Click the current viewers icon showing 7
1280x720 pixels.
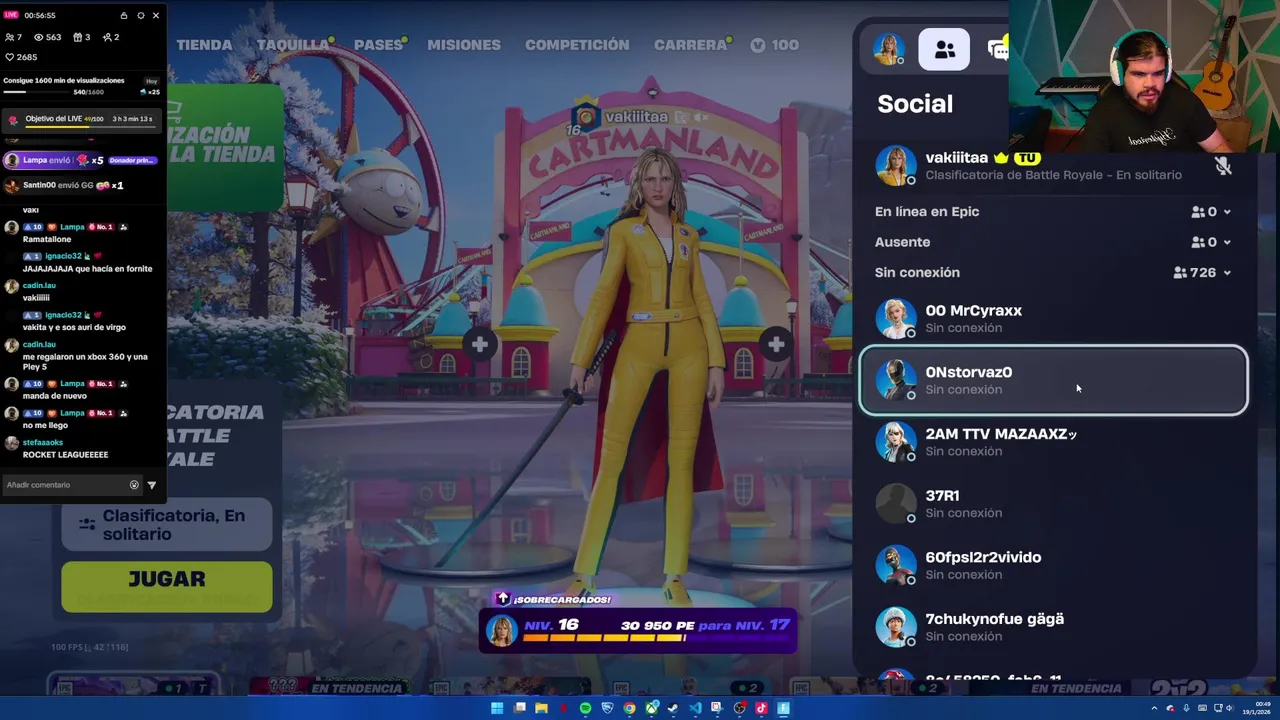coord(9,37)
